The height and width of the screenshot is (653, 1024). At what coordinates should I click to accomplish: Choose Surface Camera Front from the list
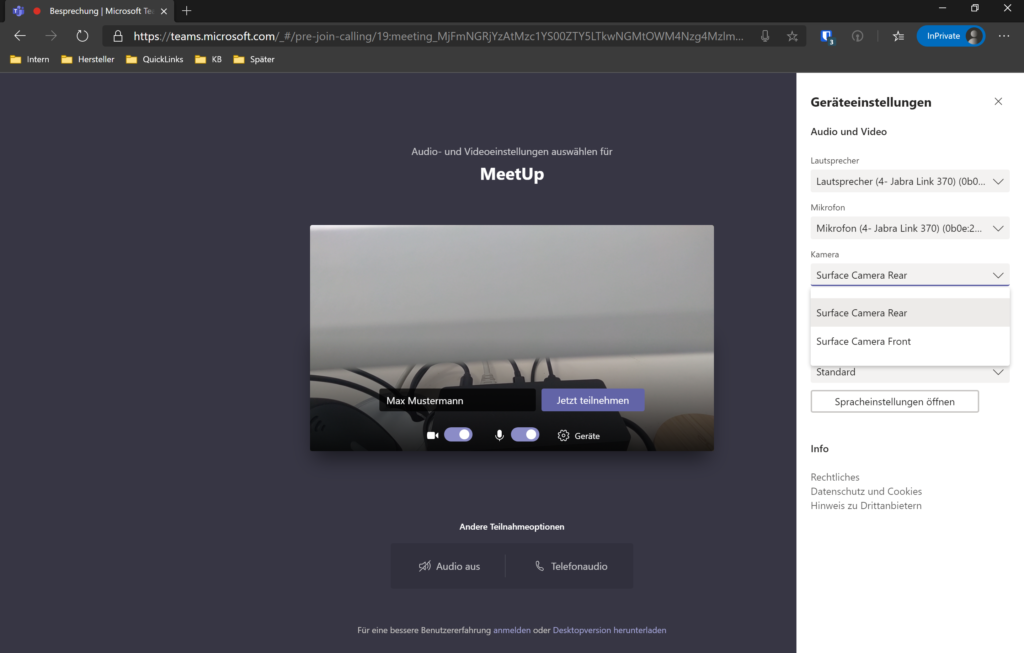910,342
